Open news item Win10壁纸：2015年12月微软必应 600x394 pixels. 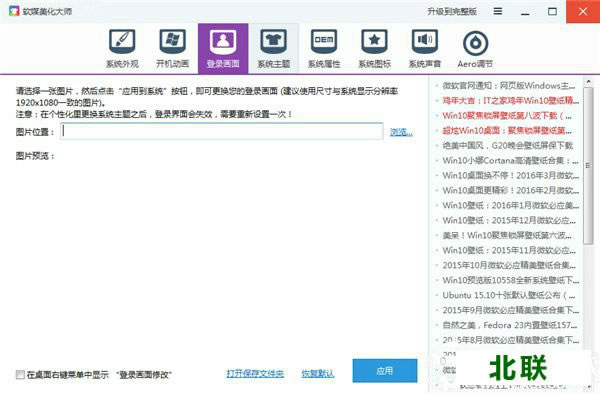509,220
